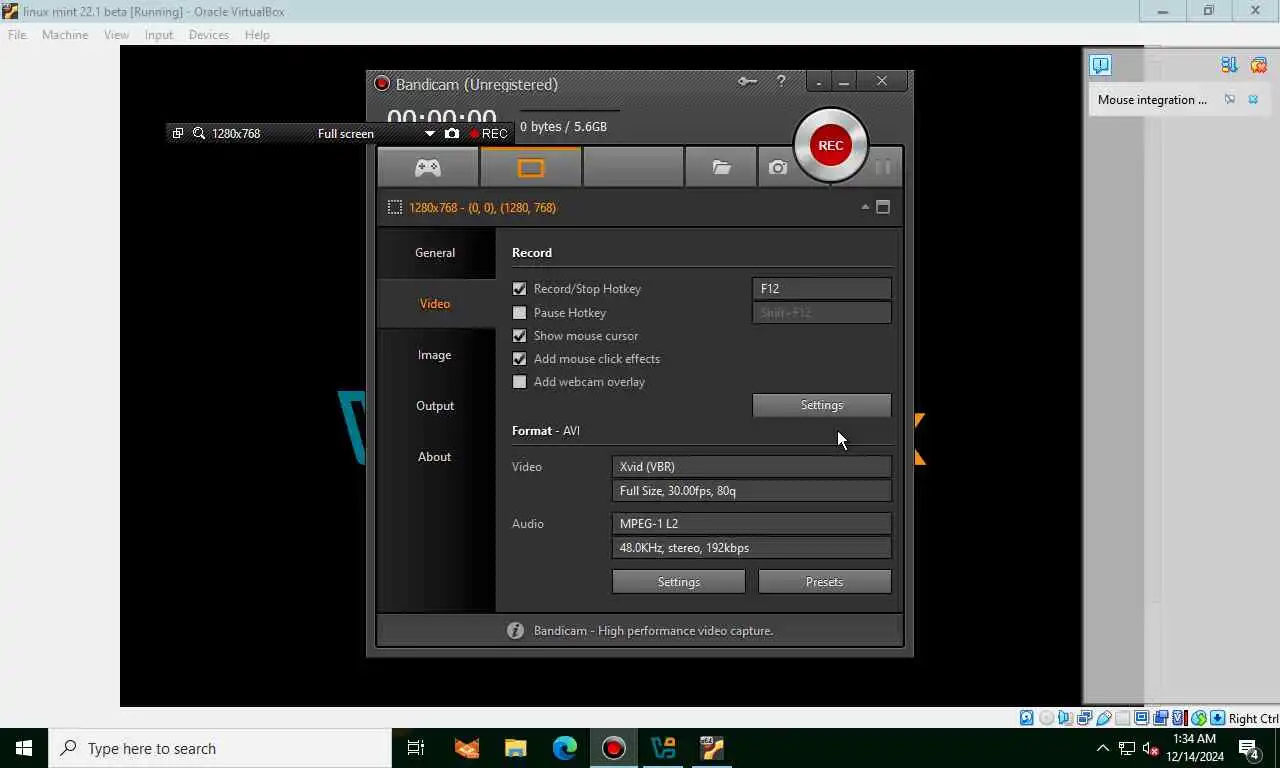Click the VirtualBox keyboard capture arrow icon

tap(1217, 718)
